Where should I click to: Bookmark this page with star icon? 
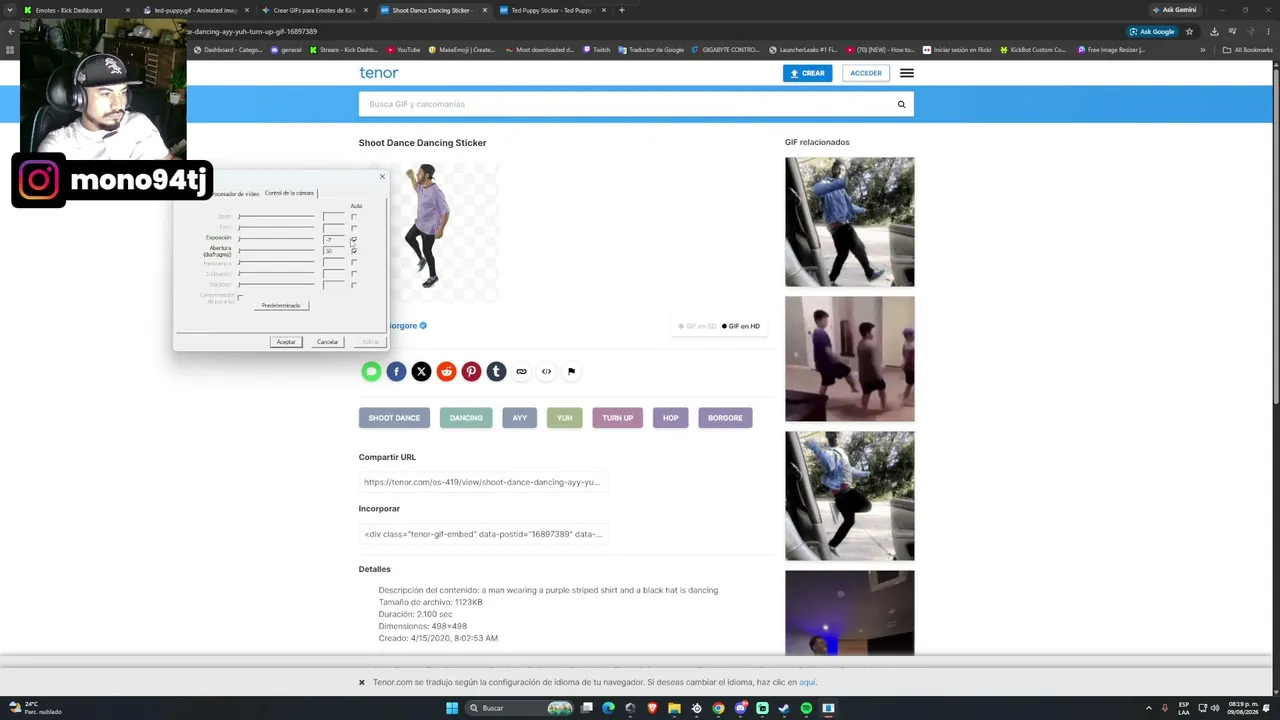1189,31
